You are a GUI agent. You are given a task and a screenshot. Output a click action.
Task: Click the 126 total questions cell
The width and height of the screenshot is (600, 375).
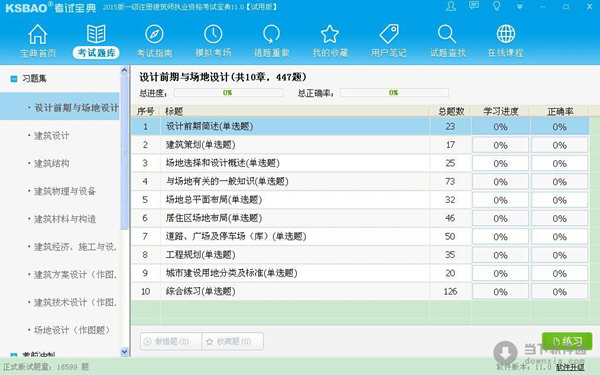pos(450,292)
